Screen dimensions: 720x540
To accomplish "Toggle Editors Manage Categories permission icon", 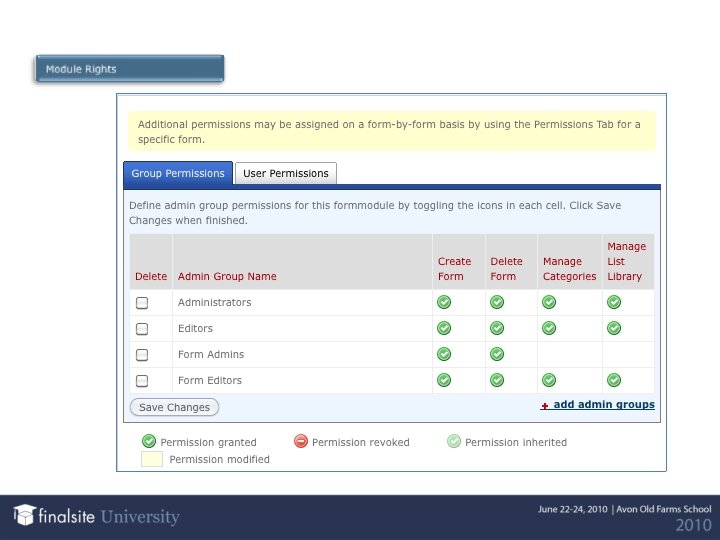I will (x=549, y=328).
